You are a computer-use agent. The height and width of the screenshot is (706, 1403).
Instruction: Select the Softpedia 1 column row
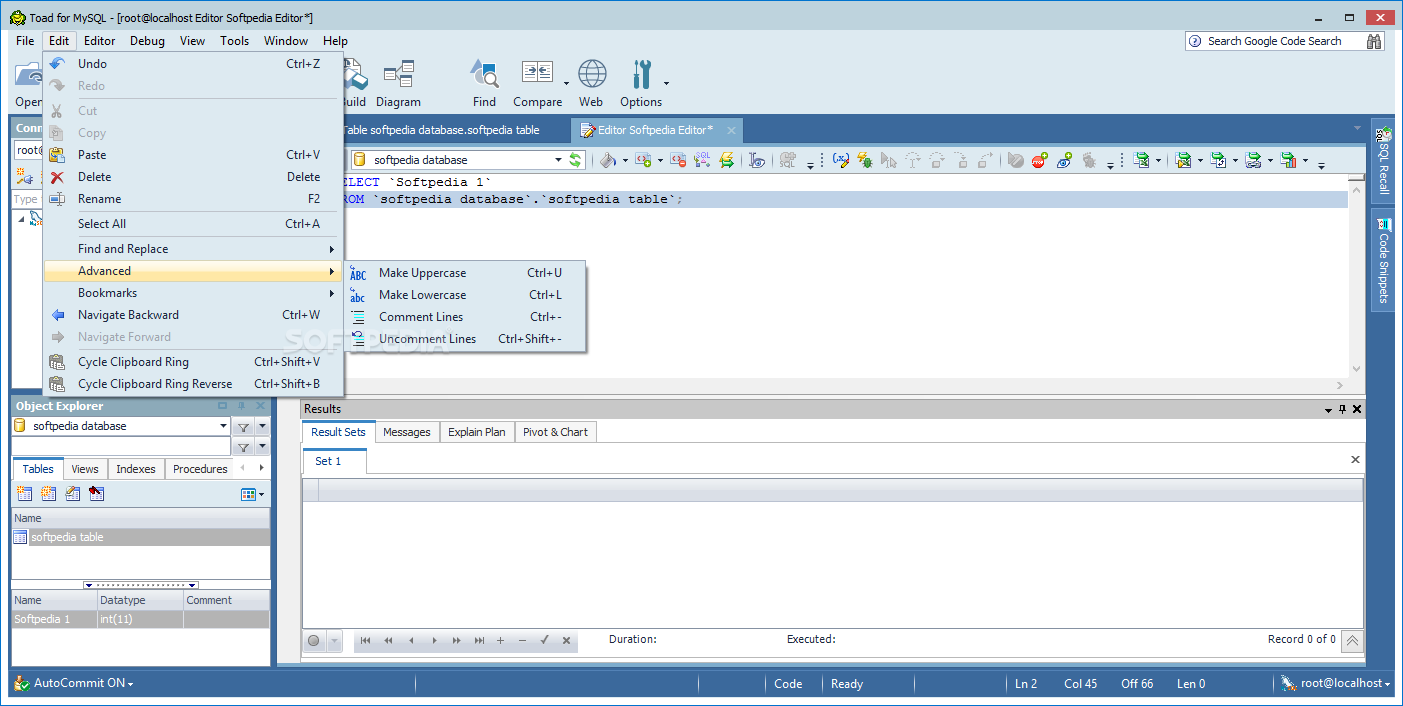pyautogui.click(x=140, y=619)
